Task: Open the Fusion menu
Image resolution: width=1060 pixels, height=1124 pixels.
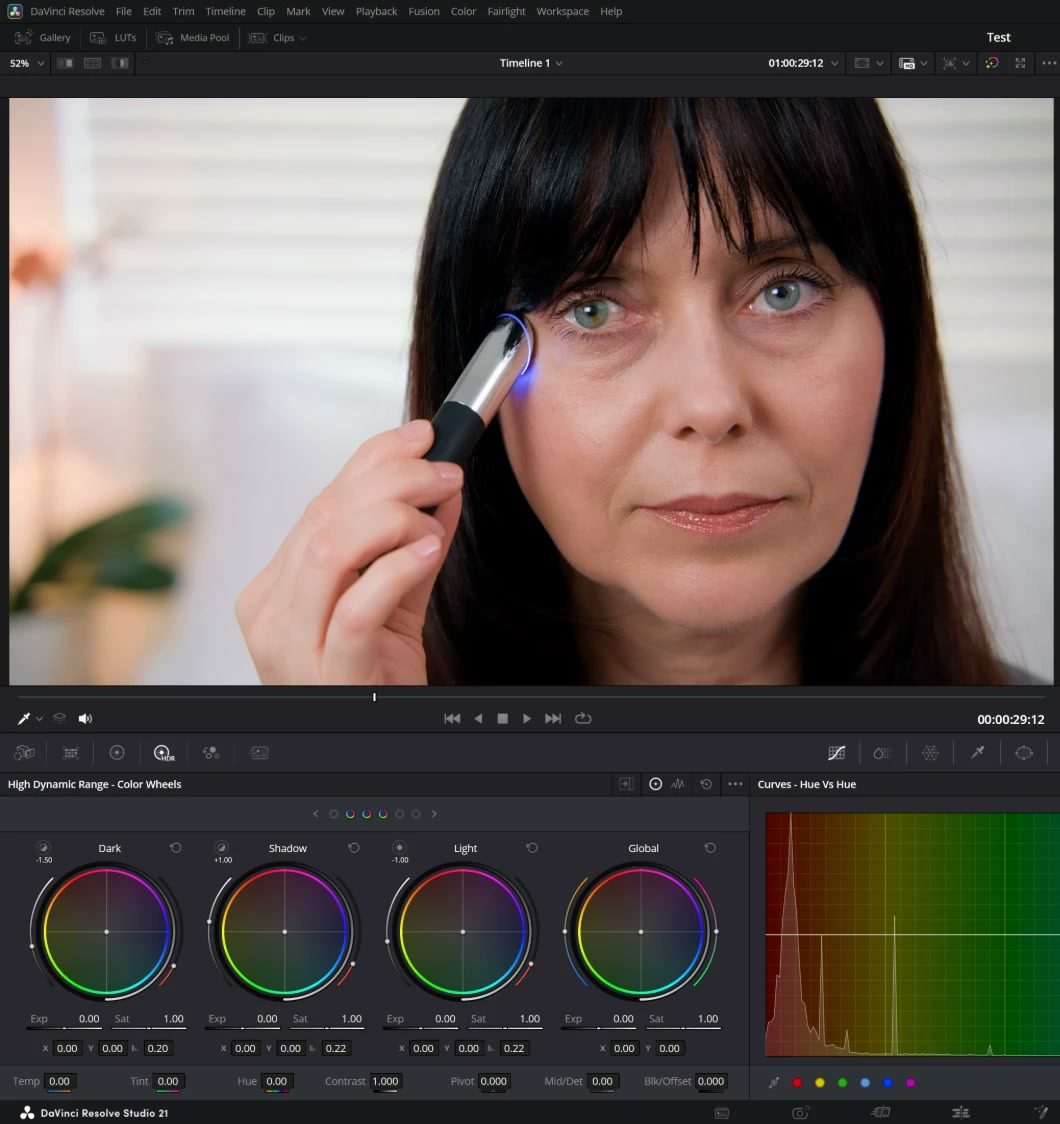Action: click(424, 11)
